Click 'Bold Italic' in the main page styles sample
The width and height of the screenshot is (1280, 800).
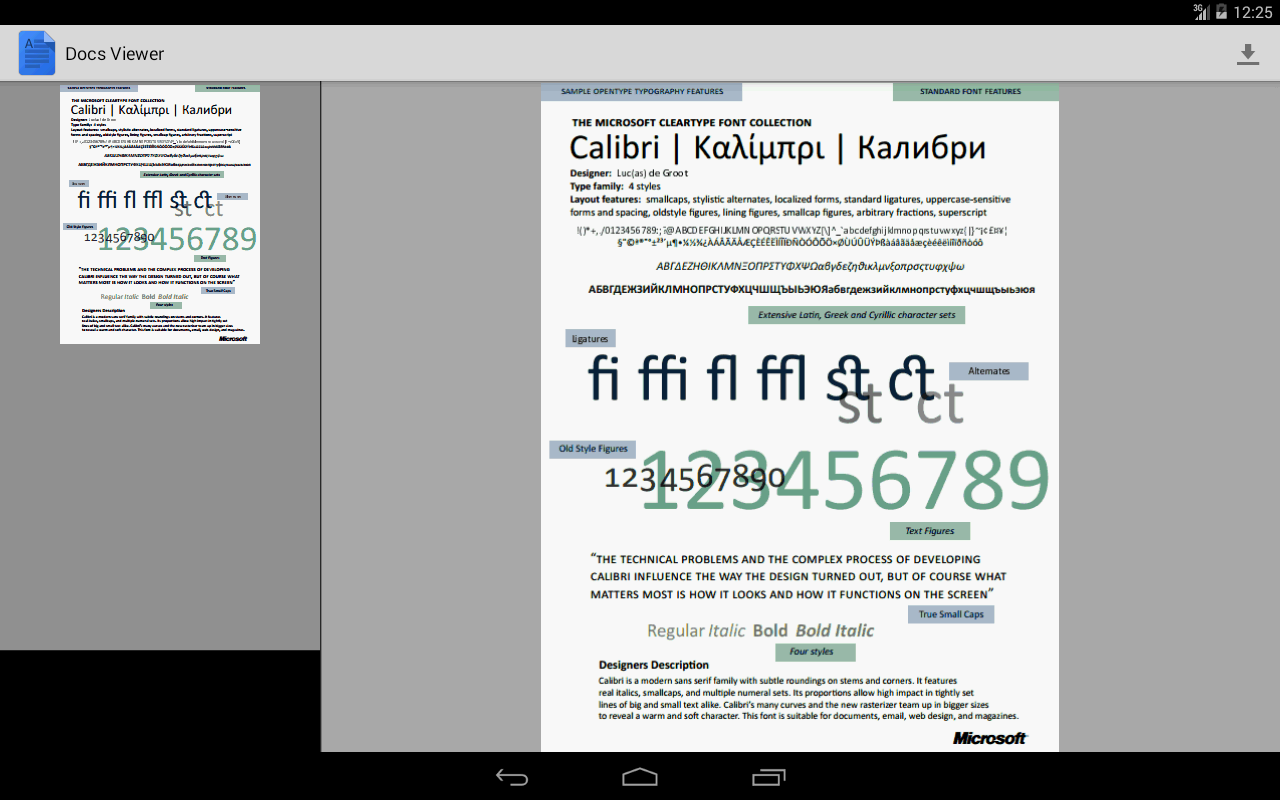click(x=835, y=631)
